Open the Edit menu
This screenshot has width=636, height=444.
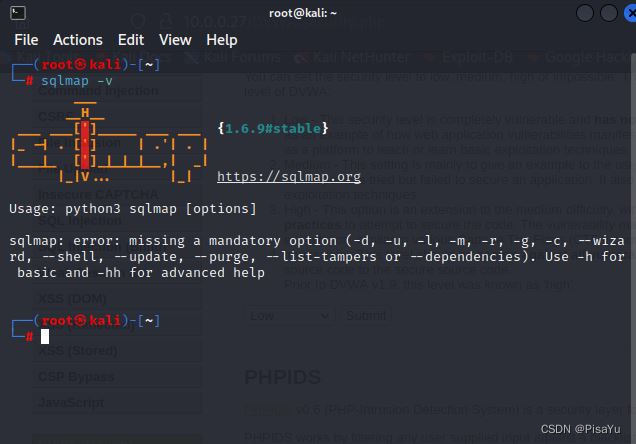[x=131, y=40]
